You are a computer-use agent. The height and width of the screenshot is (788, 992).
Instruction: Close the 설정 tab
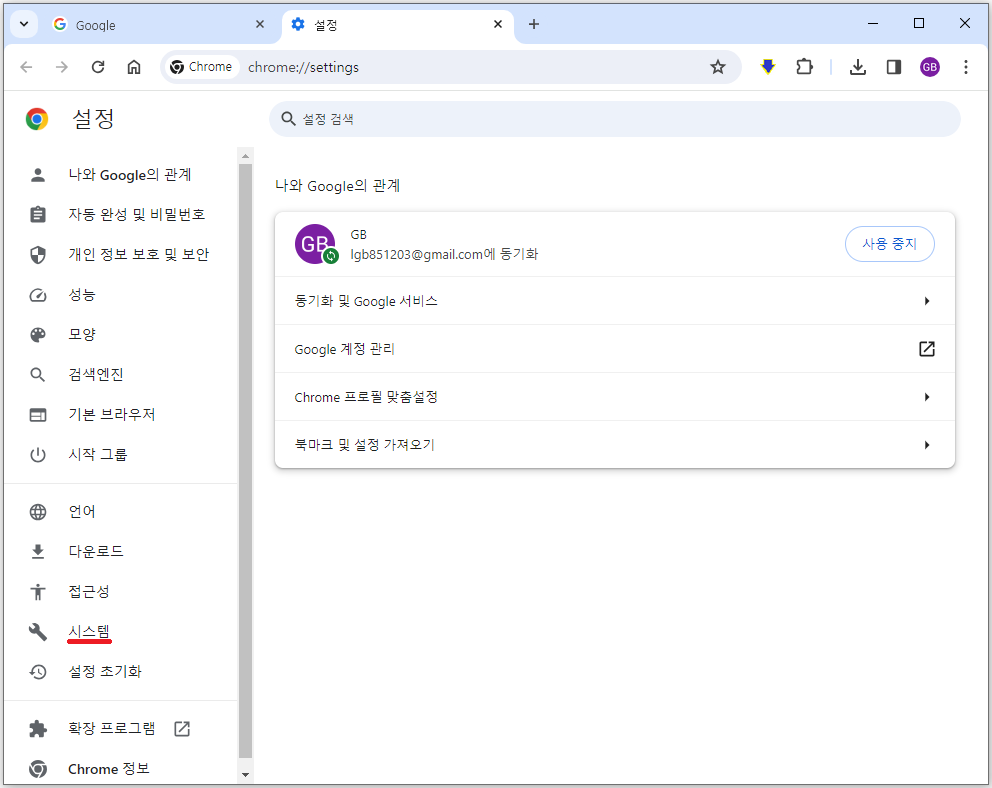[498, 24]
